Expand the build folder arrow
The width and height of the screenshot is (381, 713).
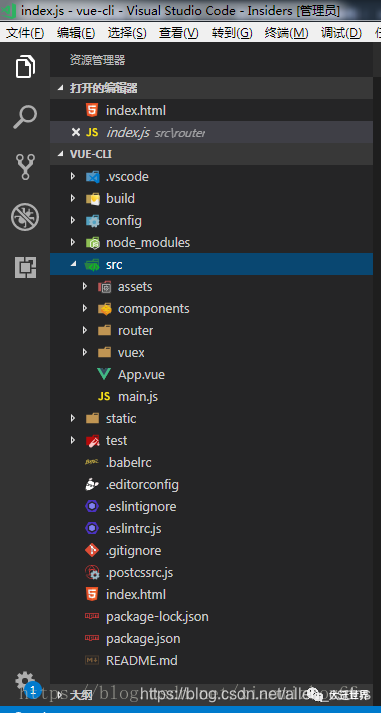73,198
